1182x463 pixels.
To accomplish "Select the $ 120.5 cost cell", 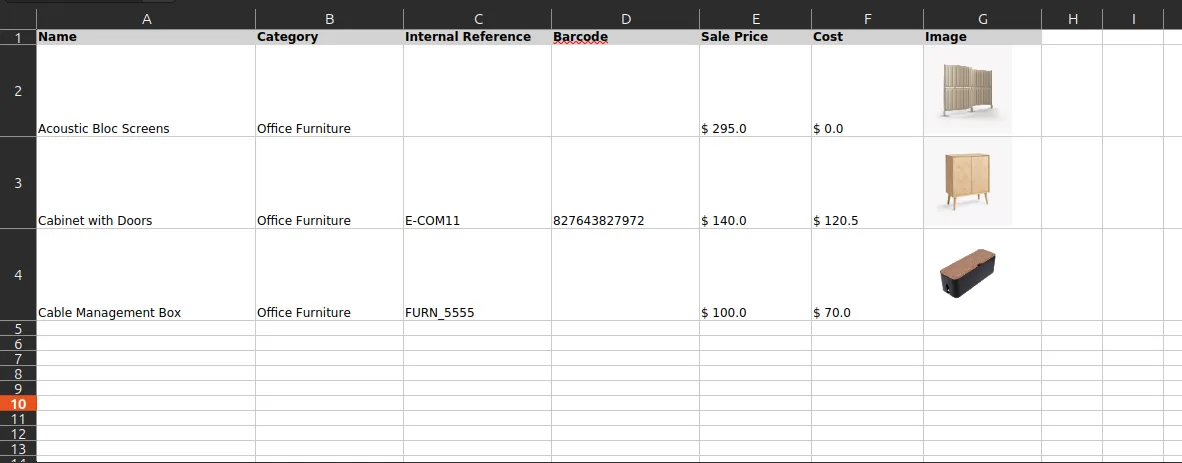I will point(867,182).
